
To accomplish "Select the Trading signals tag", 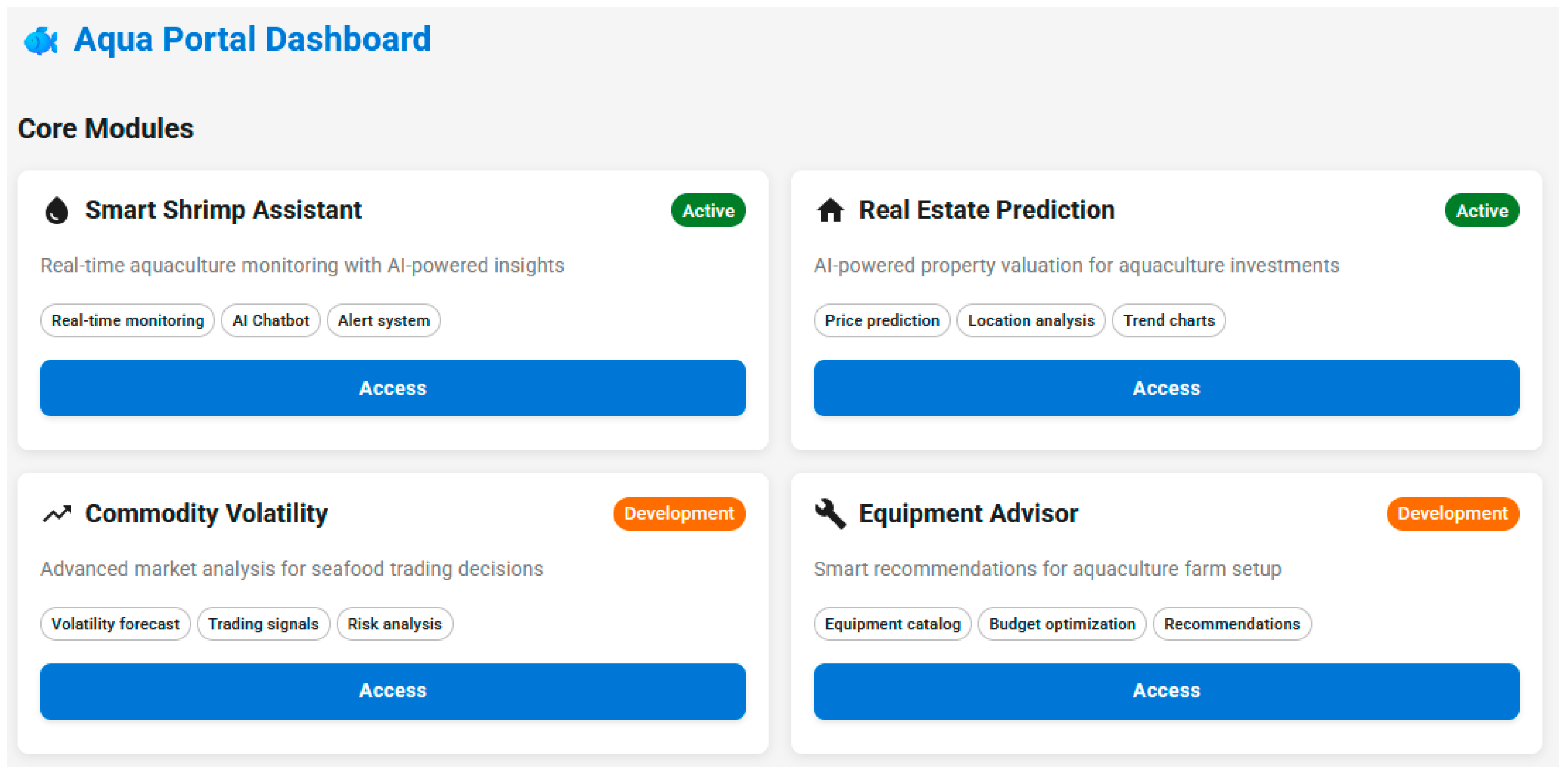I will (x=263, y=624).
